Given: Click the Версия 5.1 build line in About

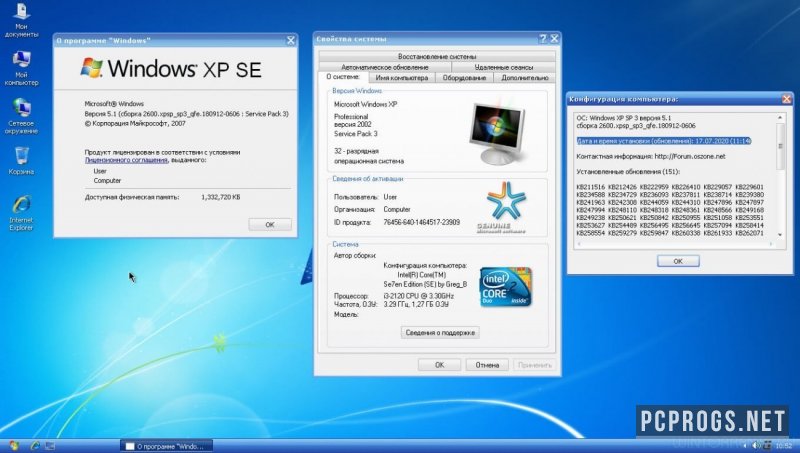Looking at the screenshot, I should 186,114.
